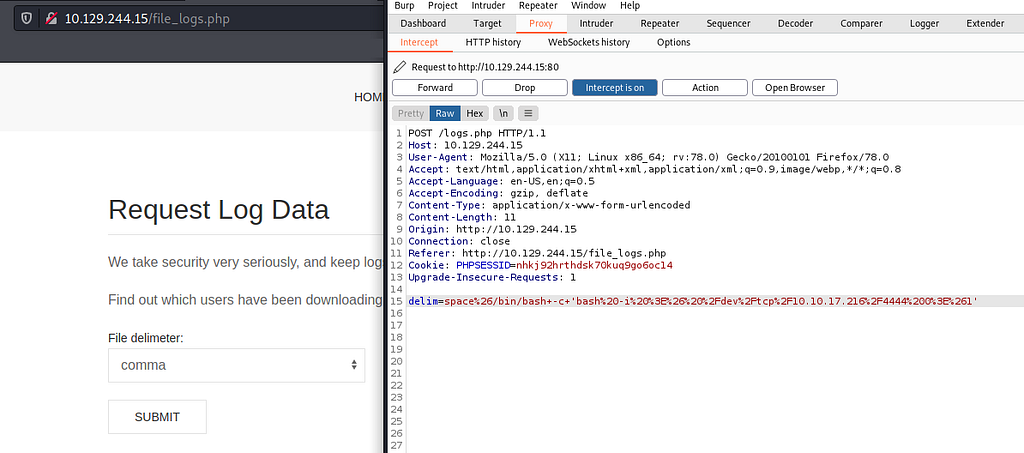The height and width of the screenshot is (453, 1024).
Task: Open the WebSockets history sub-tab
Action: click(x=588, y=42)
